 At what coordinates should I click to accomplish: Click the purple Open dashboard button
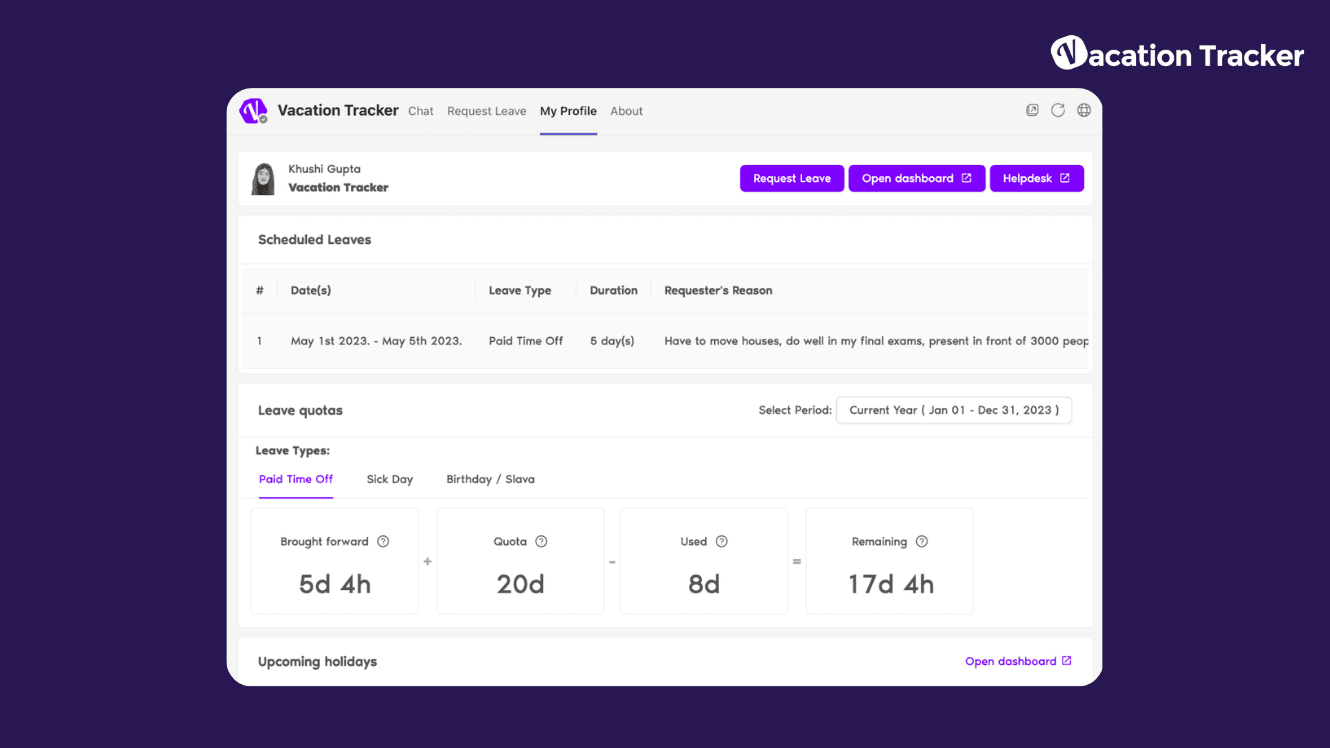pyautogui.click(x=917, y=178)
